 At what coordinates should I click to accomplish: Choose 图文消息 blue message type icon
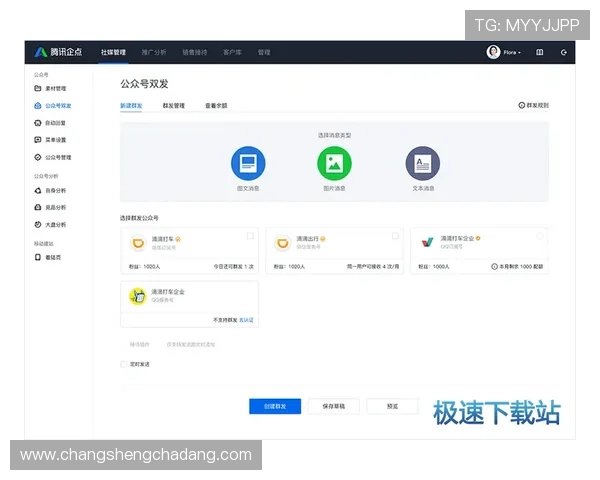[248, 163]
